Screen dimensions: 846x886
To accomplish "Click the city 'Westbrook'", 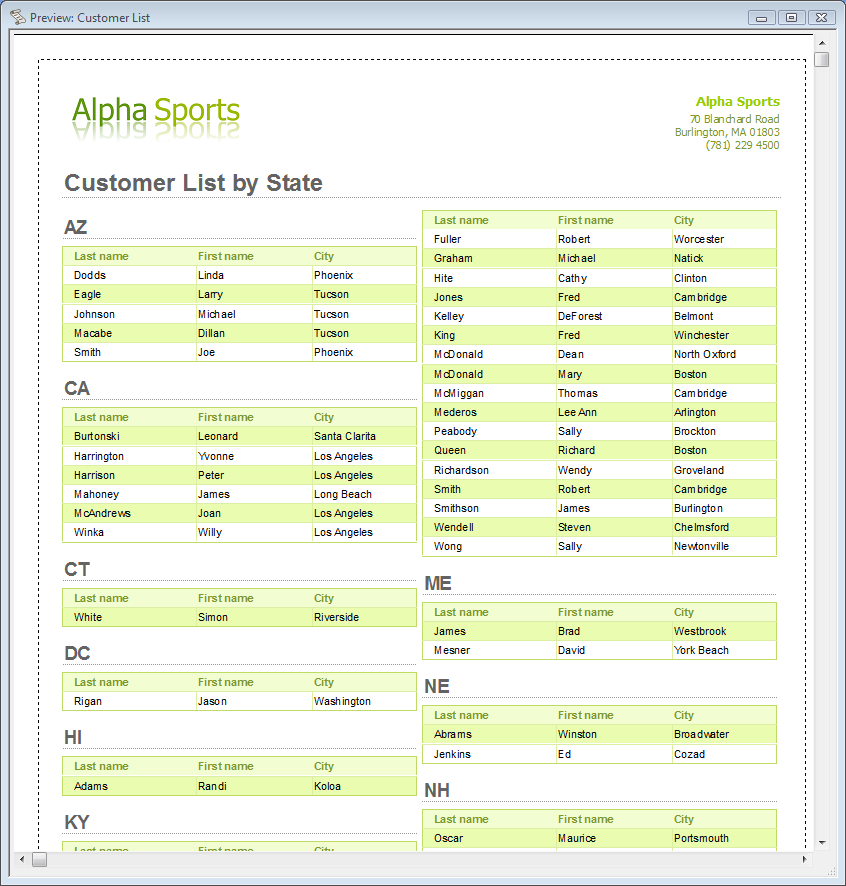I will [x=700, y=631].
